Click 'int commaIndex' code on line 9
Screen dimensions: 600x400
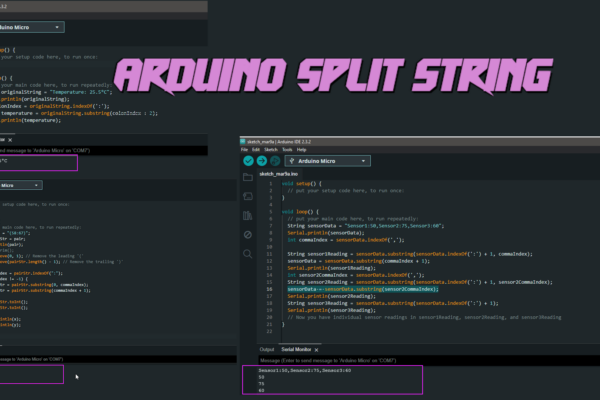click(346, 240)
